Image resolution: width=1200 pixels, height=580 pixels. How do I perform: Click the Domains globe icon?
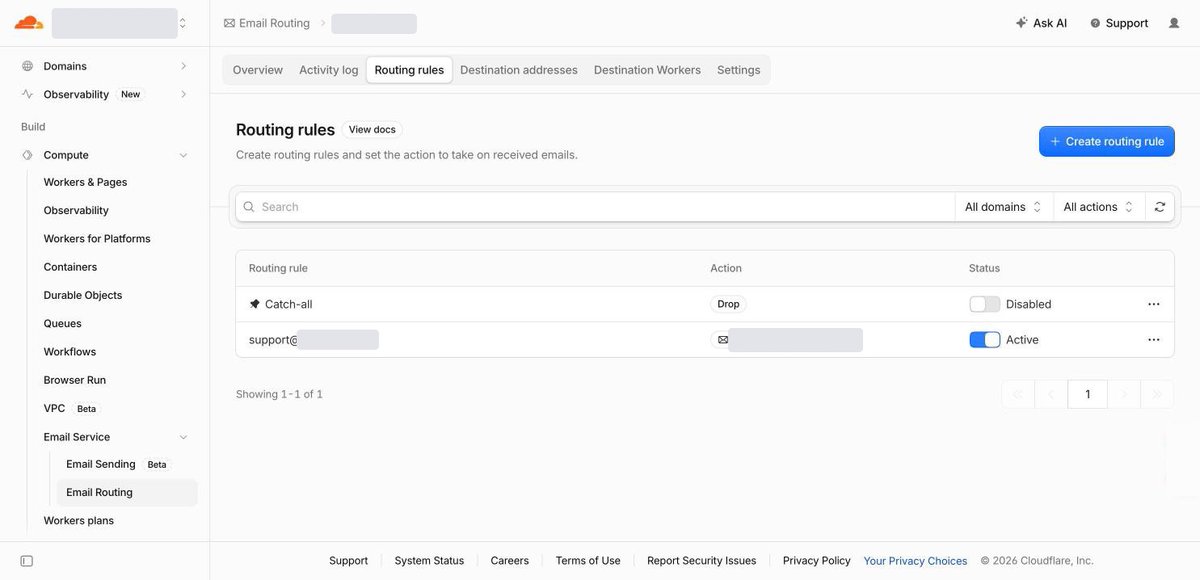point(27,66)
